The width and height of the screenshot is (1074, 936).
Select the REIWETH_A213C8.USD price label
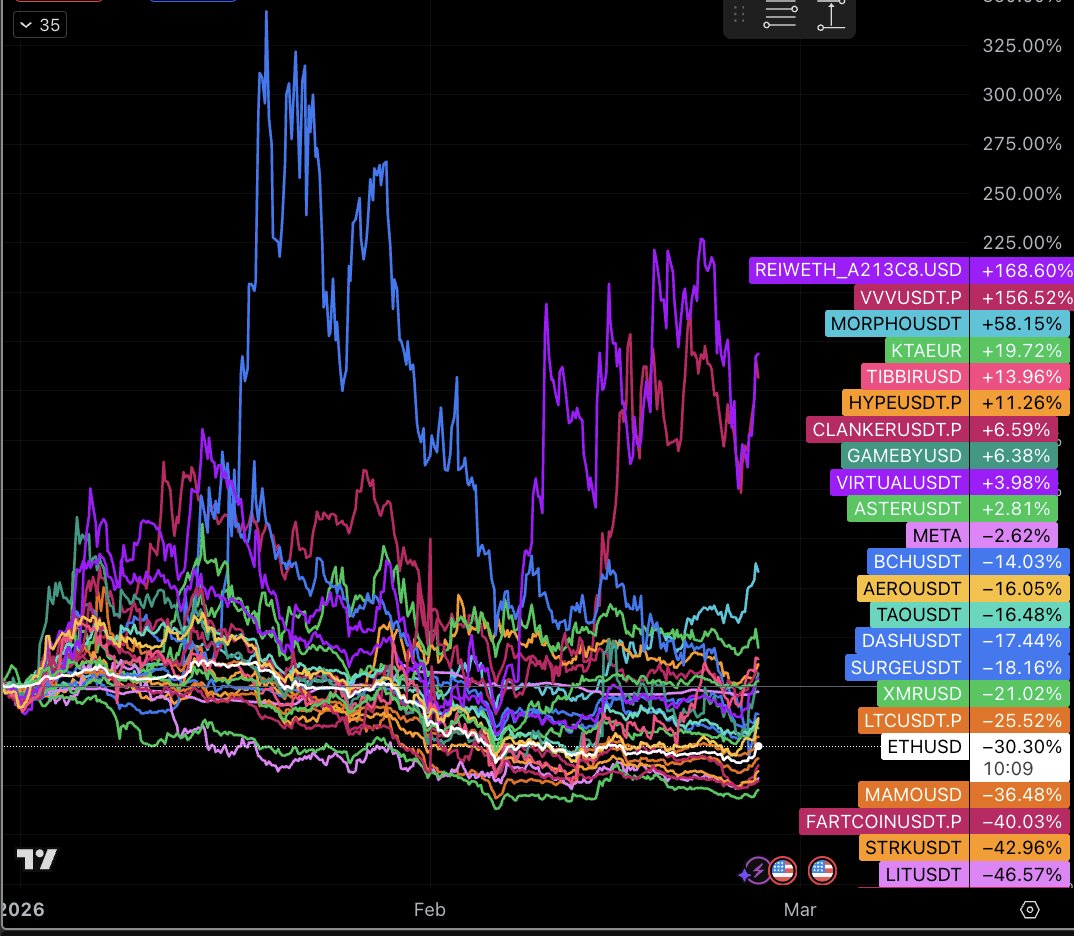(858, 270)
